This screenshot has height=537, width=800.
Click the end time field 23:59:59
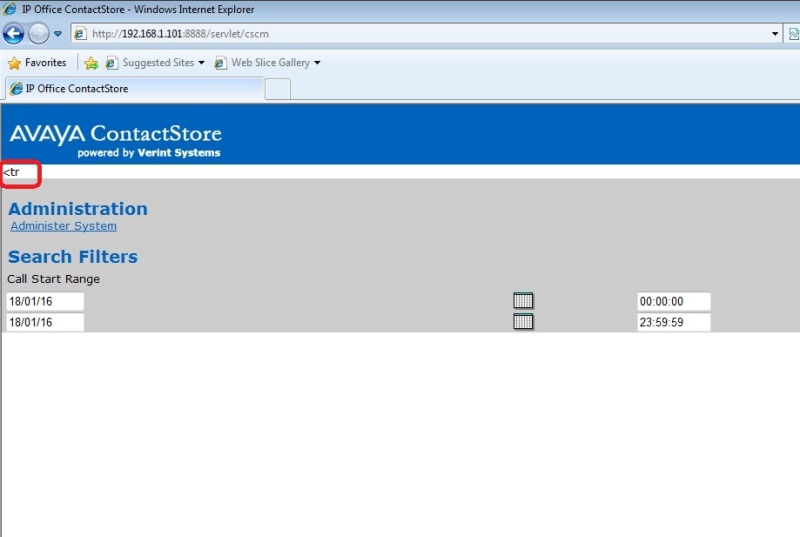[x=673, y=322]
